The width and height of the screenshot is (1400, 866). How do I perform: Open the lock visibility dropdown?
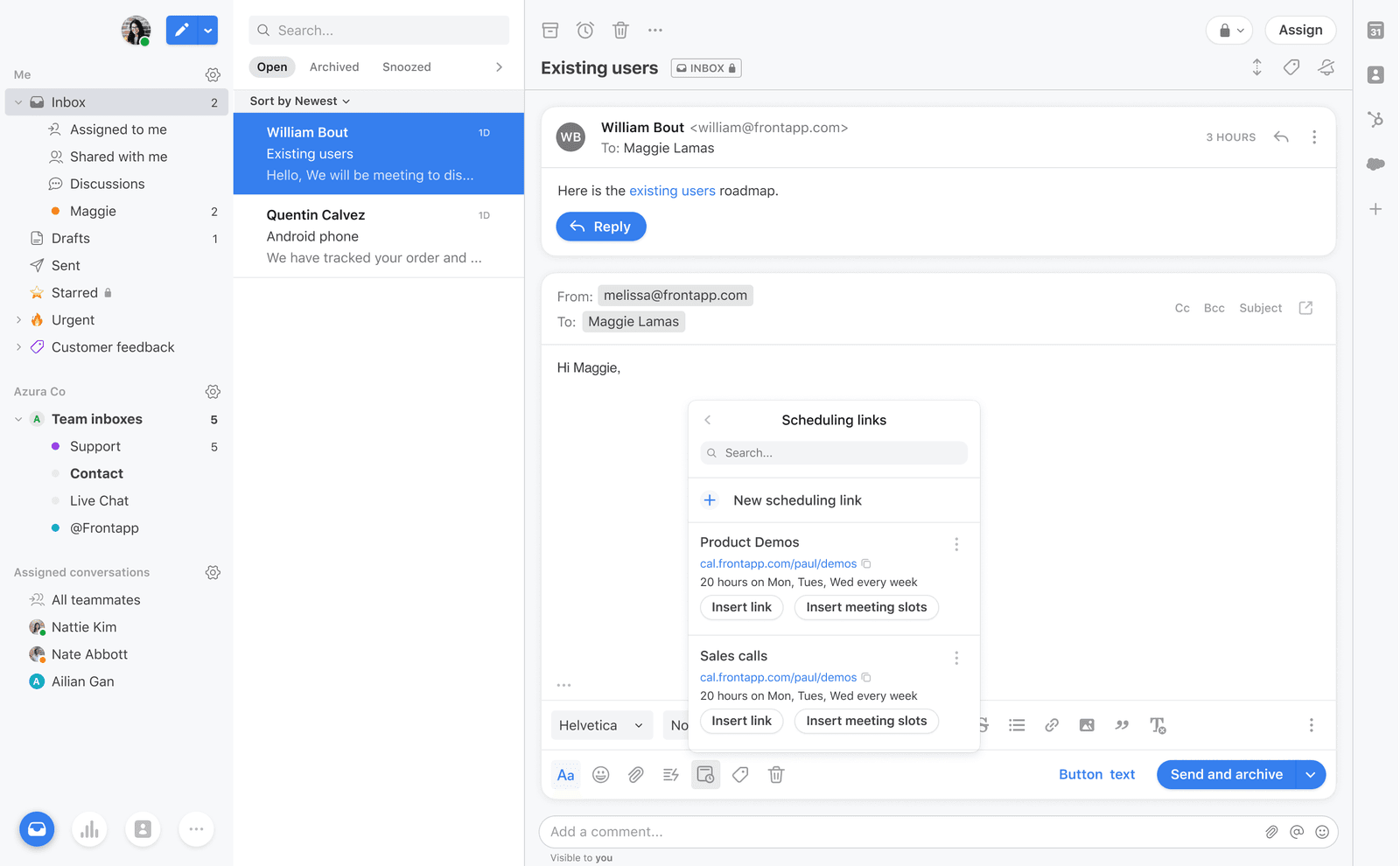(1229, 31)
